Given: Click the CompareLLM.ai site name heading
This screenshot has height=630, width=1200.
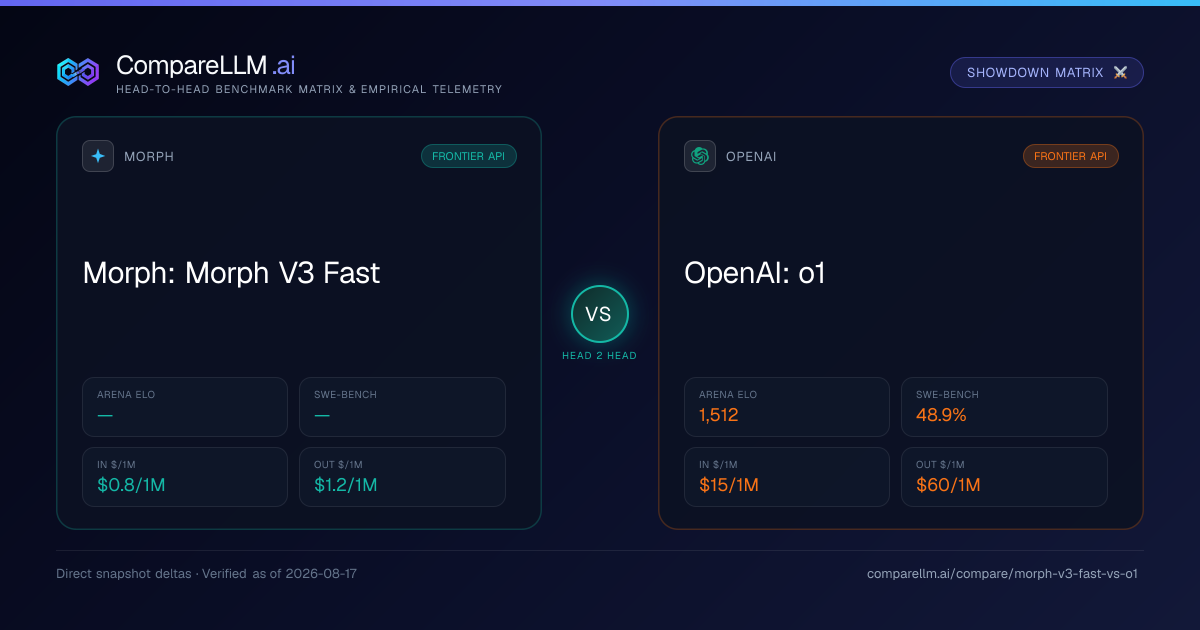Looking at the screenshot, I should pos(205,65).
